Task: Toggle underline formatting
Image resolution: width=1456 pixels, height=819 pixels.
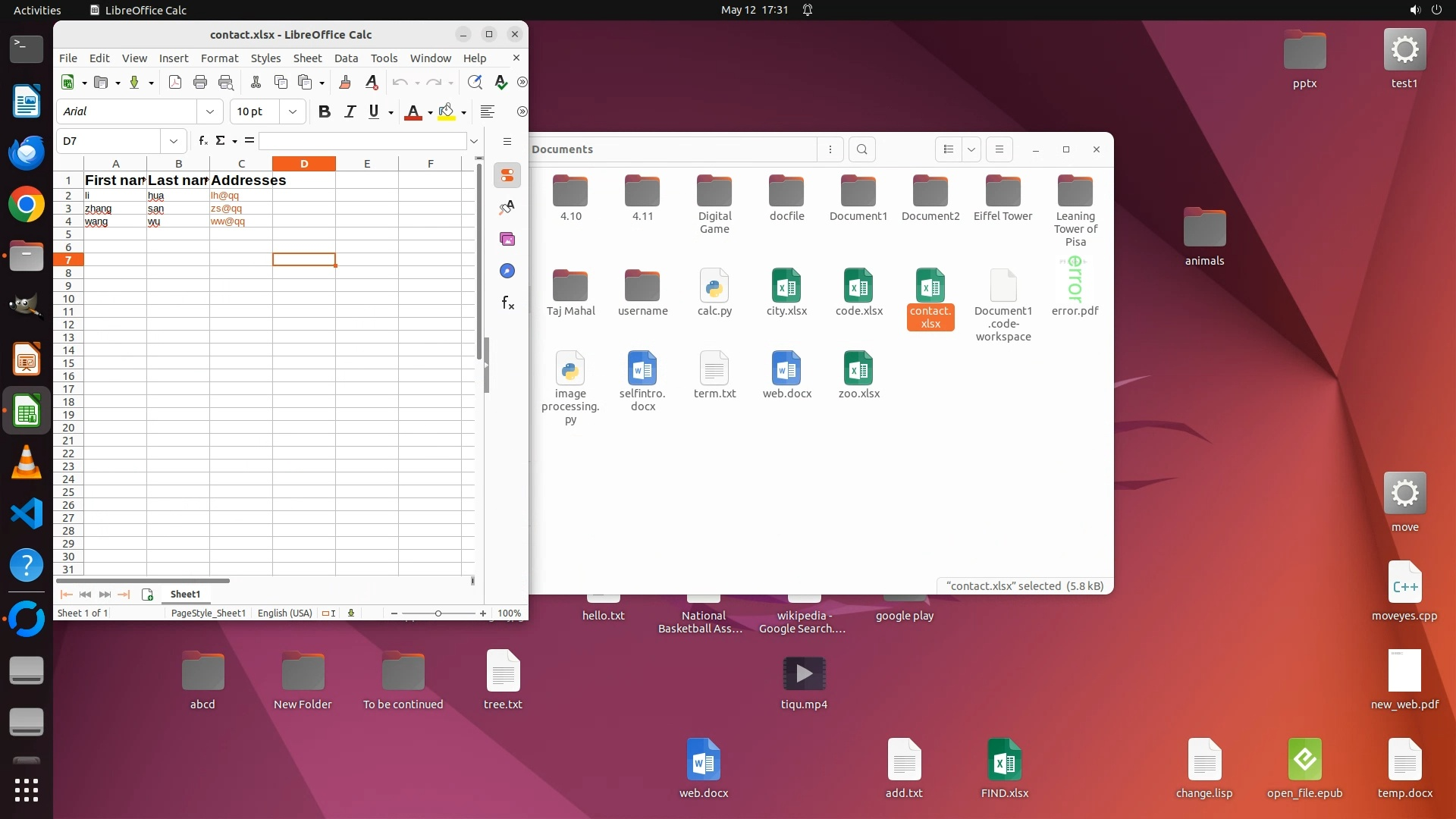Action: pyautogui.click(x=374, y=111)
